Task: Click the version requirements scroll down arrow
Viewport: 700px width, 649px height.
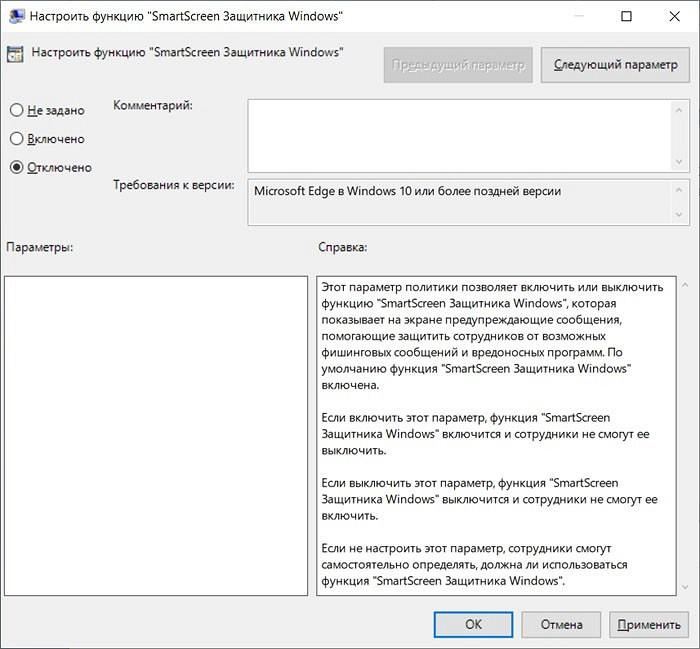Action: pyautogui.click(x=679, y=215)
